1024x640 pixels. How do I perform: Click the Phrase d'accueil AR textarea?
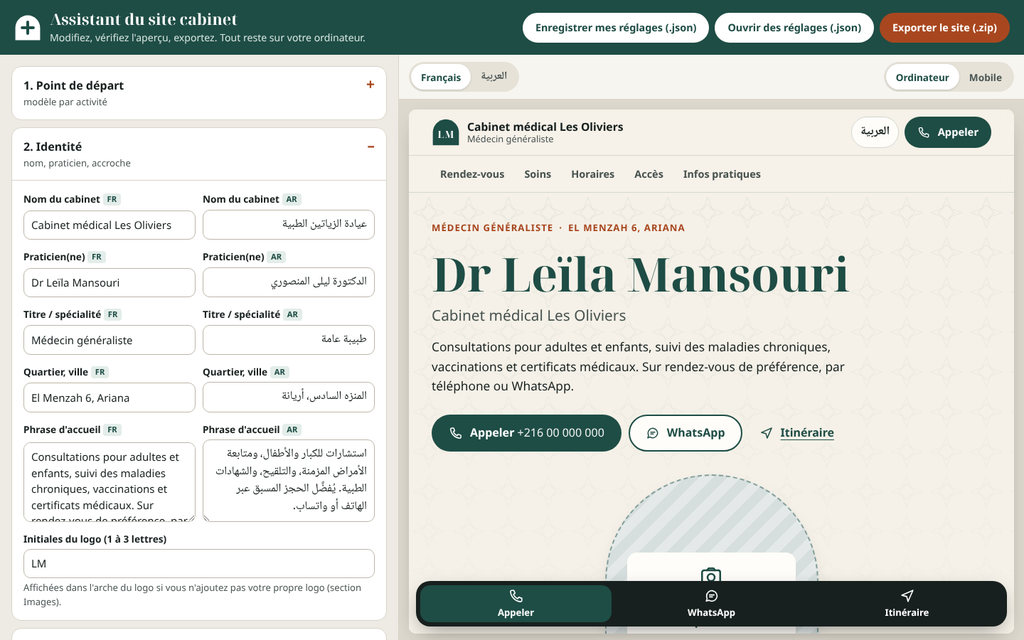point(289,481)
